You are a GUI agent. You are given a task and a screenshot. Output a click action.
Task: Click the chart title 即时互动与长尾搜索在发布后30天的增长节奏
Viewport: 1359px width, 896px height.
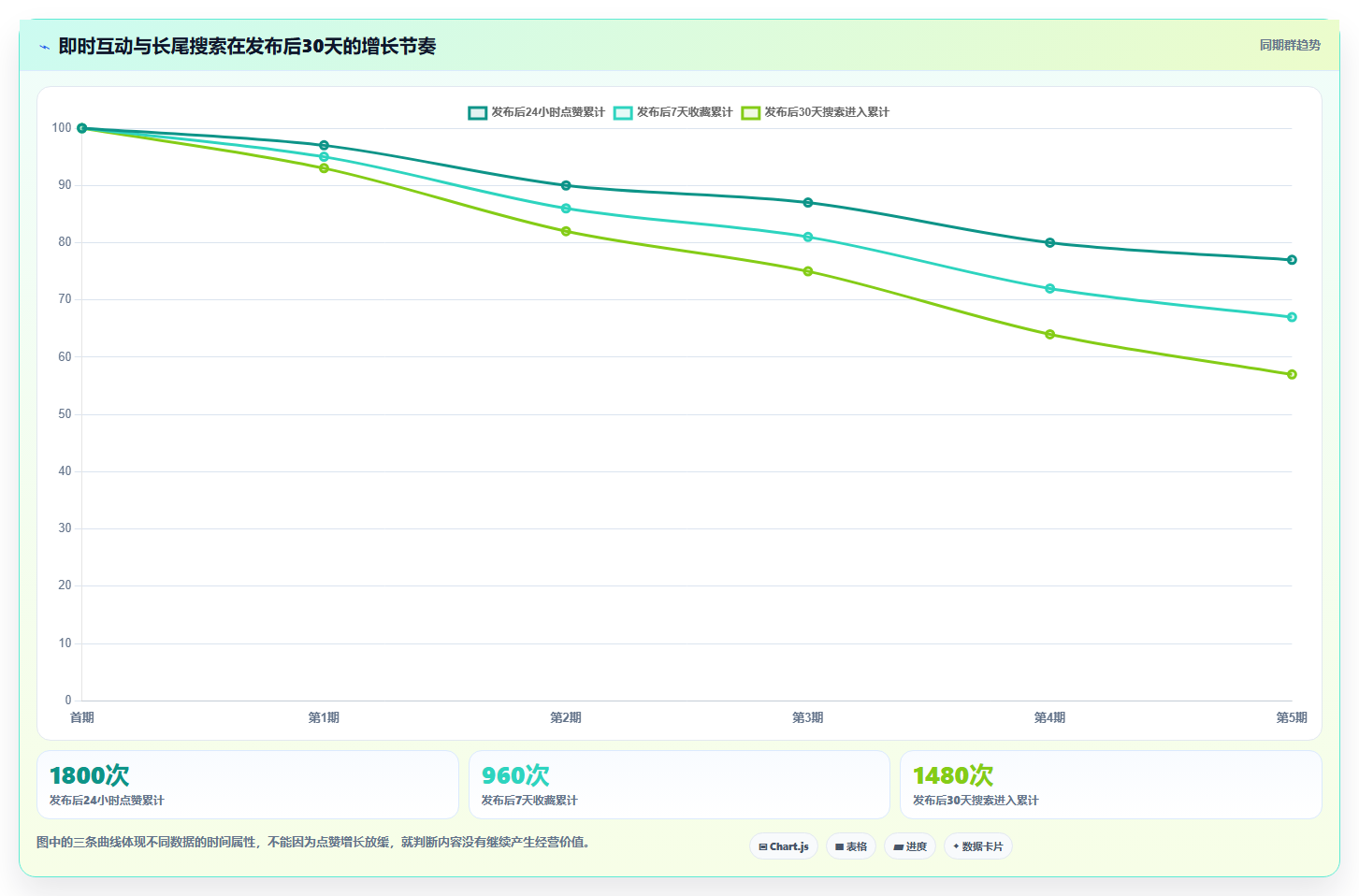pyautogui.click(x=247, y=47)
